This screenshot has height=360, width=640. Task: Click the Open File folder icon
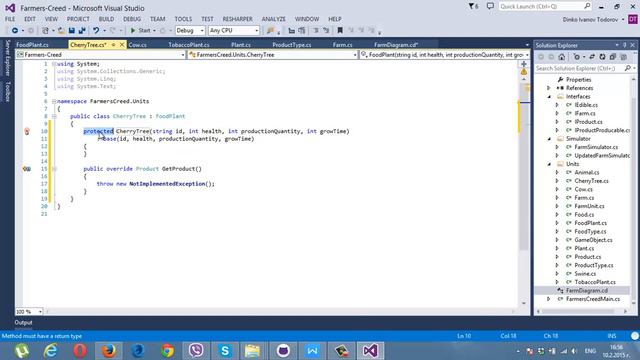(x=61, y=31)
